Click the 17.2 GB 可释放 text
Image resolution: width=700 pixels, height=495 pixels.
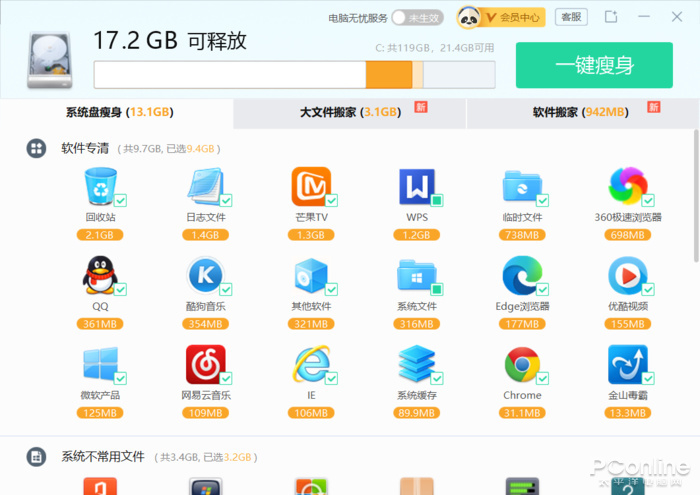coord(170,40)
